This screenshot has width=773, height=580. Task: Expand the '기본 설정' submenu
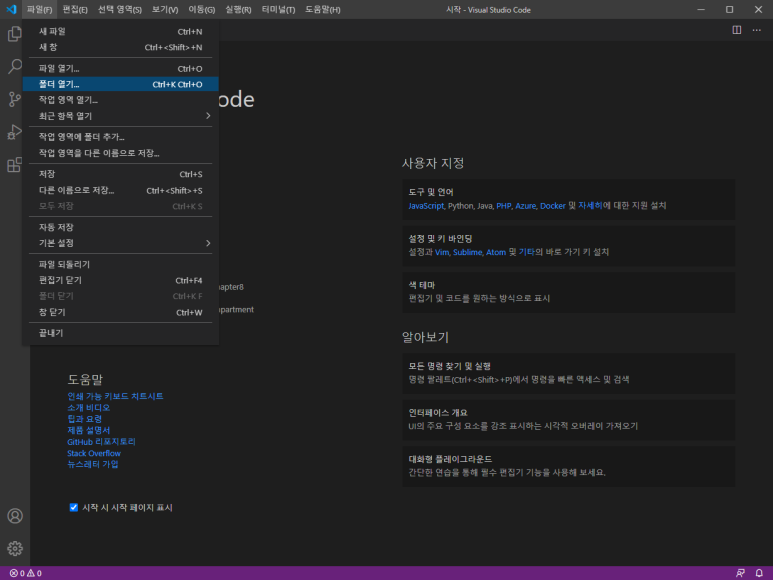pos(120,243)
